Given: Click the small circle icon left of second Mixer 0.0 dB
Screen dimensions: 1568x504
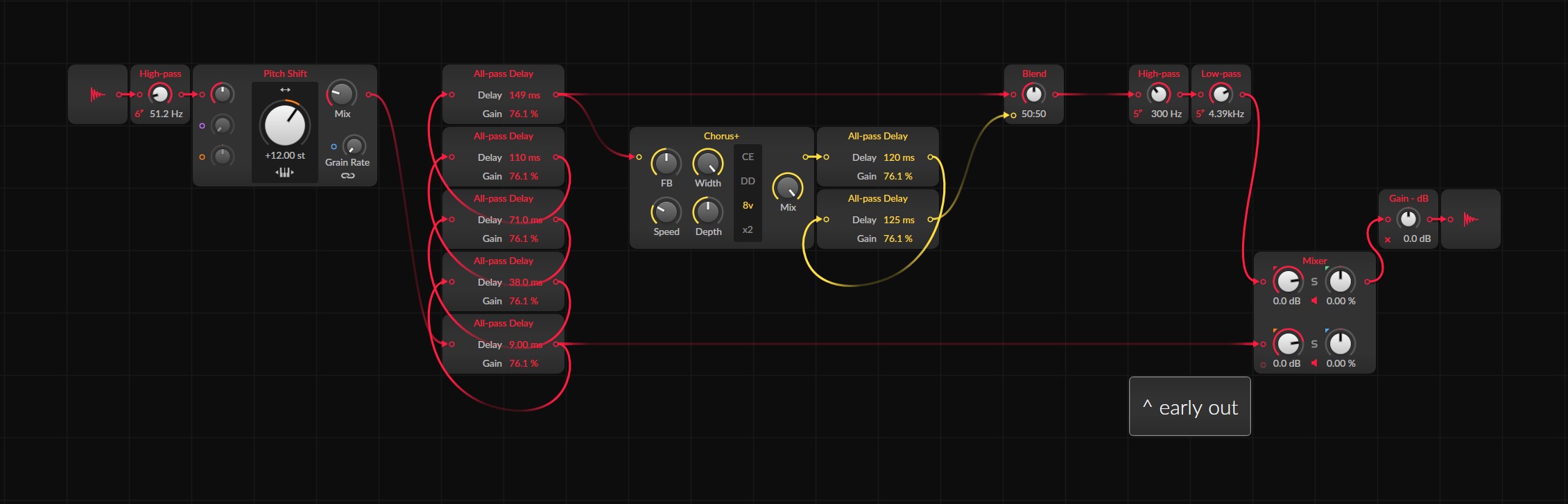Looking at the screenshot, I should (1263, 365).
